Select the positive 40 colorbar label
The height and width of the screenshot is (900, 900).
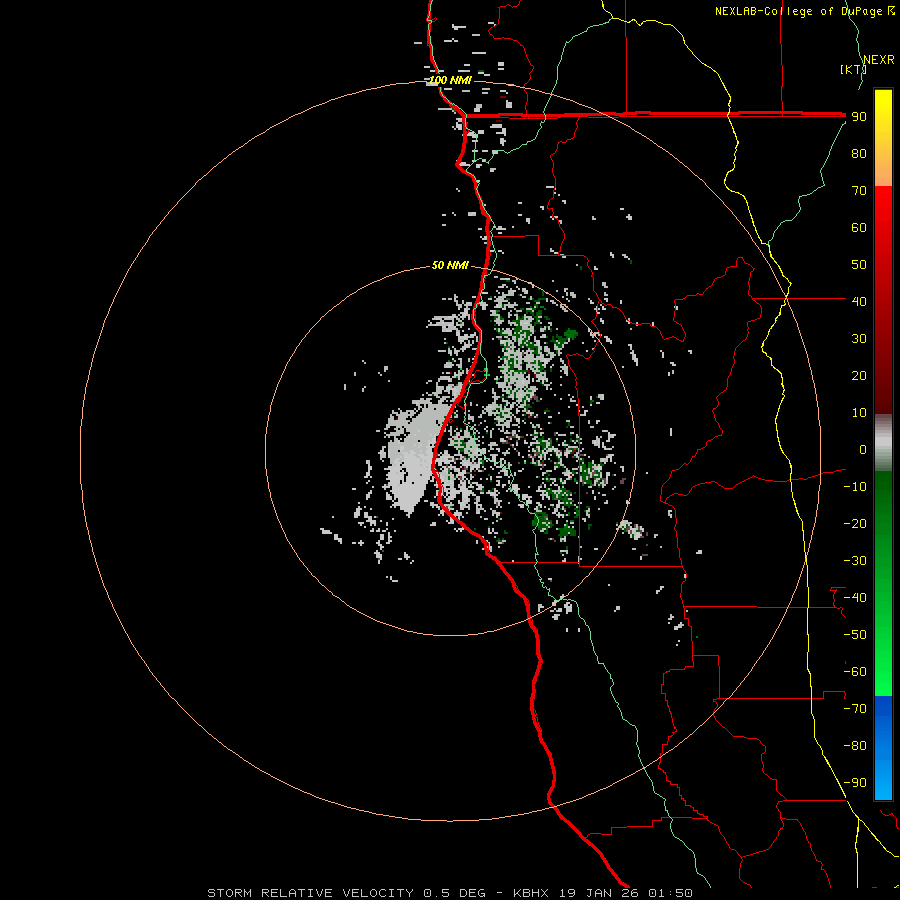(x=859, y=301)
